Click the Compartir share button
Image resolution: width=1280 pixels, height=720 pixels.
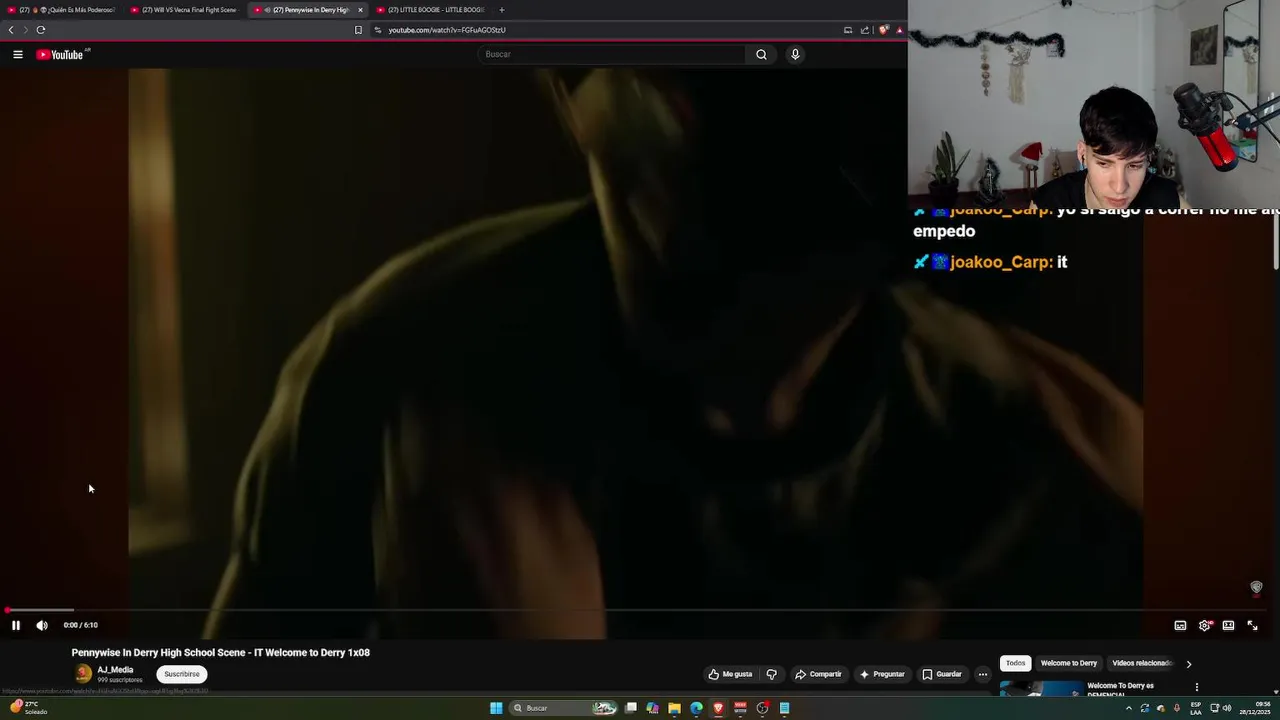tap(818, 674)
